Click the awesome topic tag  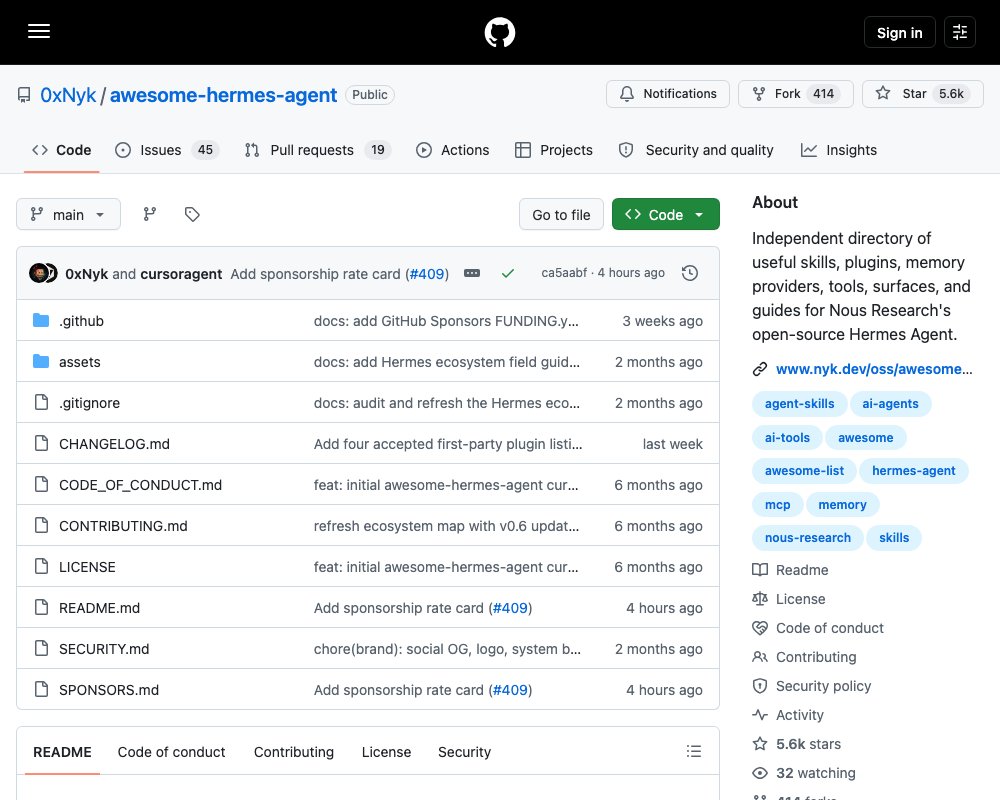pos(865,438)
